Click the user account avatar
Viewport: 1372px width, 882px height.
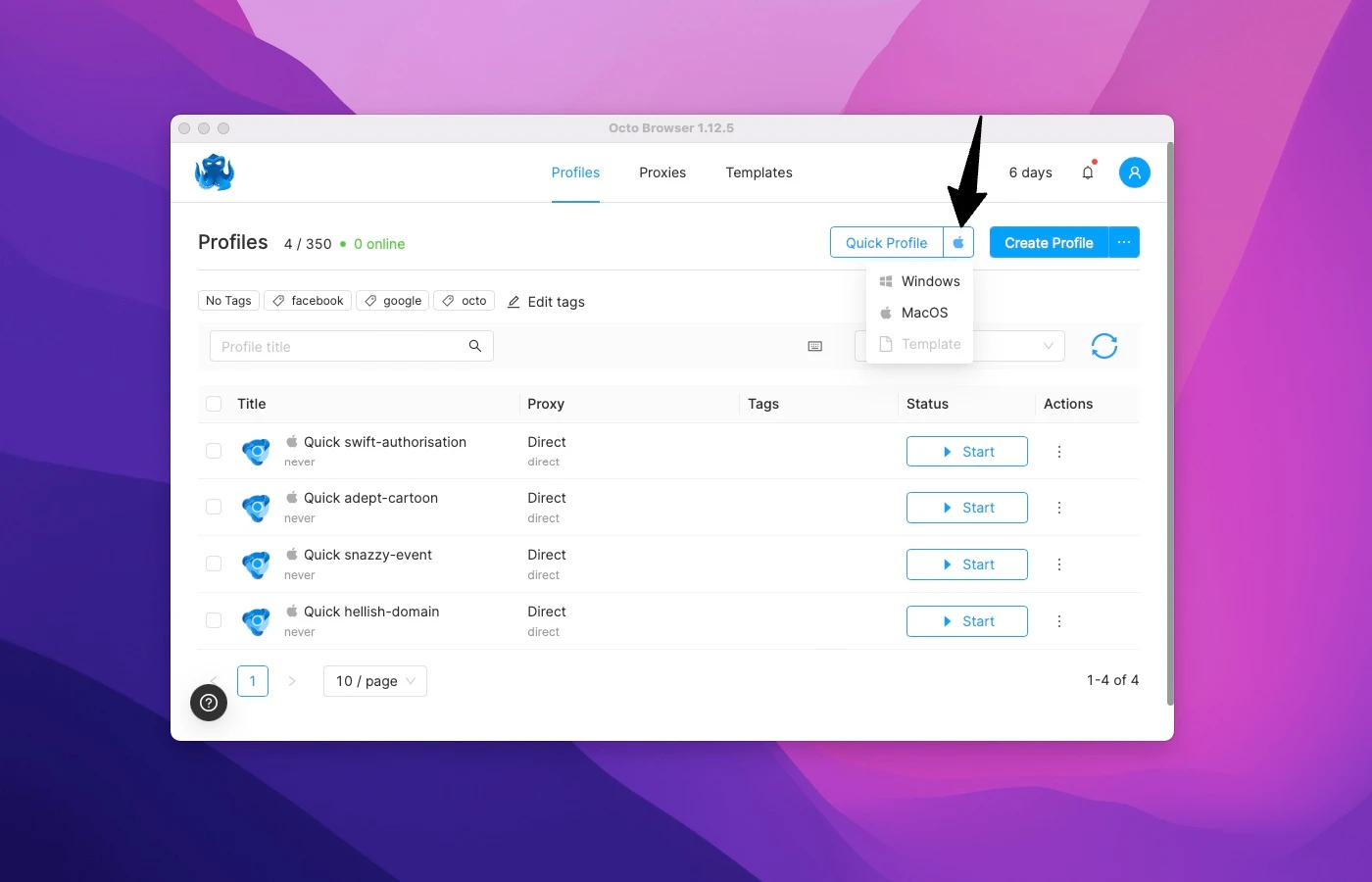tap(1134, 171)
